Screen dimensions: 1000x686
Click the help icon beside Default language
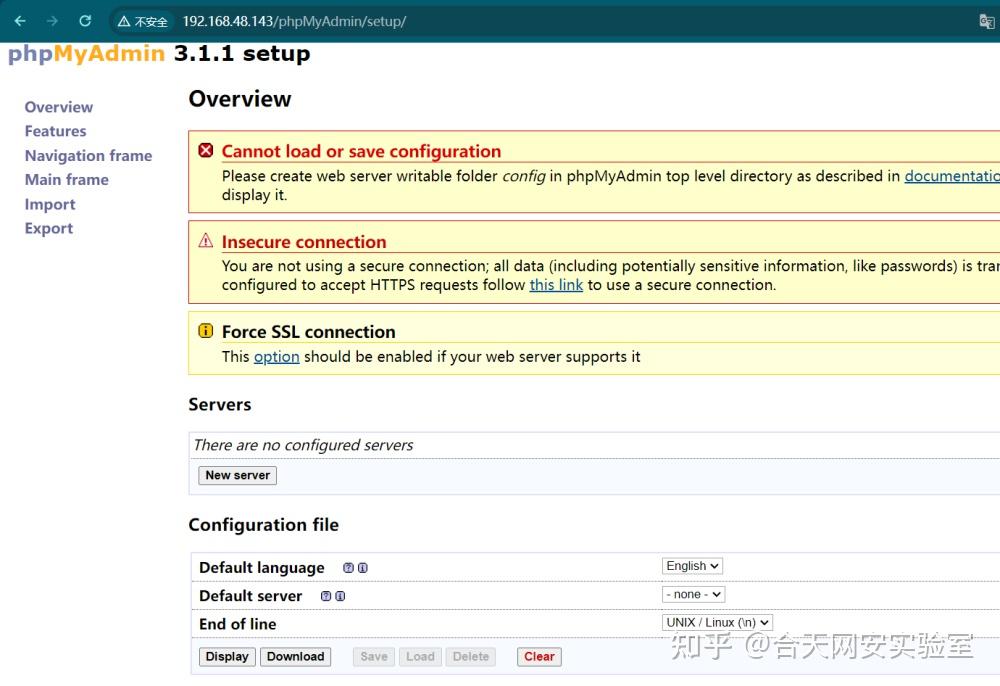(x=347, y=567)
